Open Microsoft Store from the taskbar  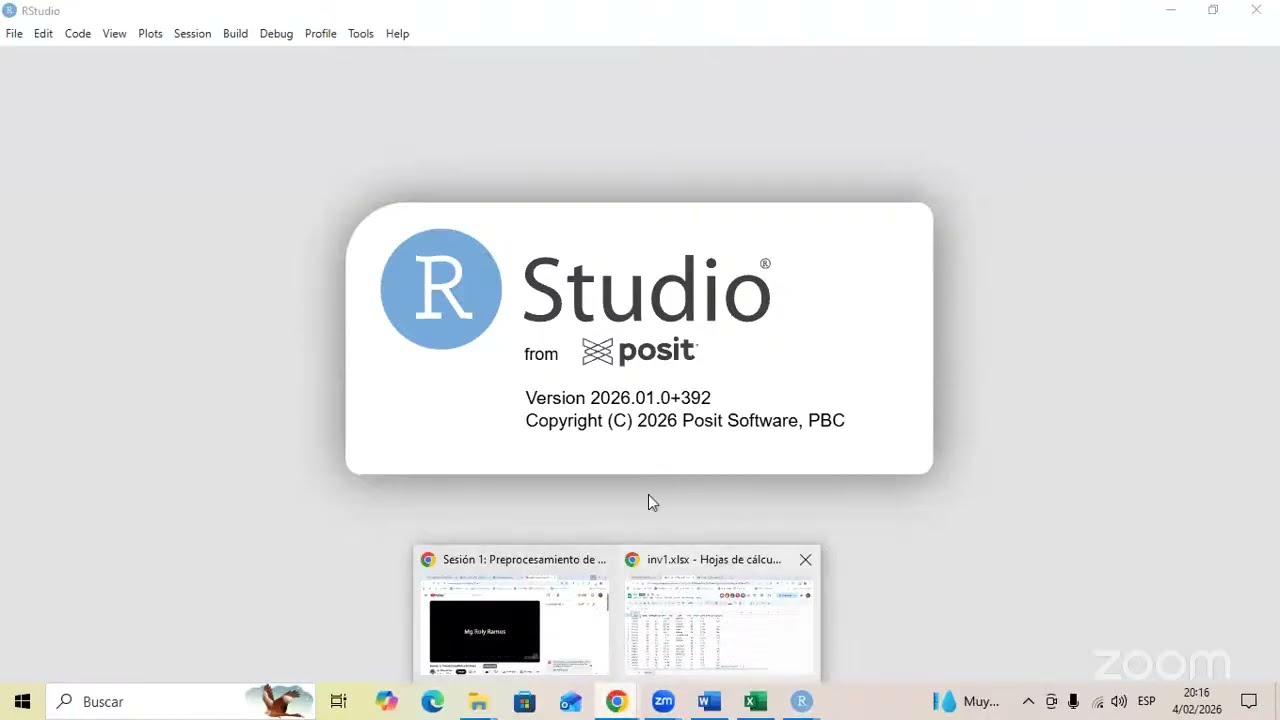click(524, 701)
